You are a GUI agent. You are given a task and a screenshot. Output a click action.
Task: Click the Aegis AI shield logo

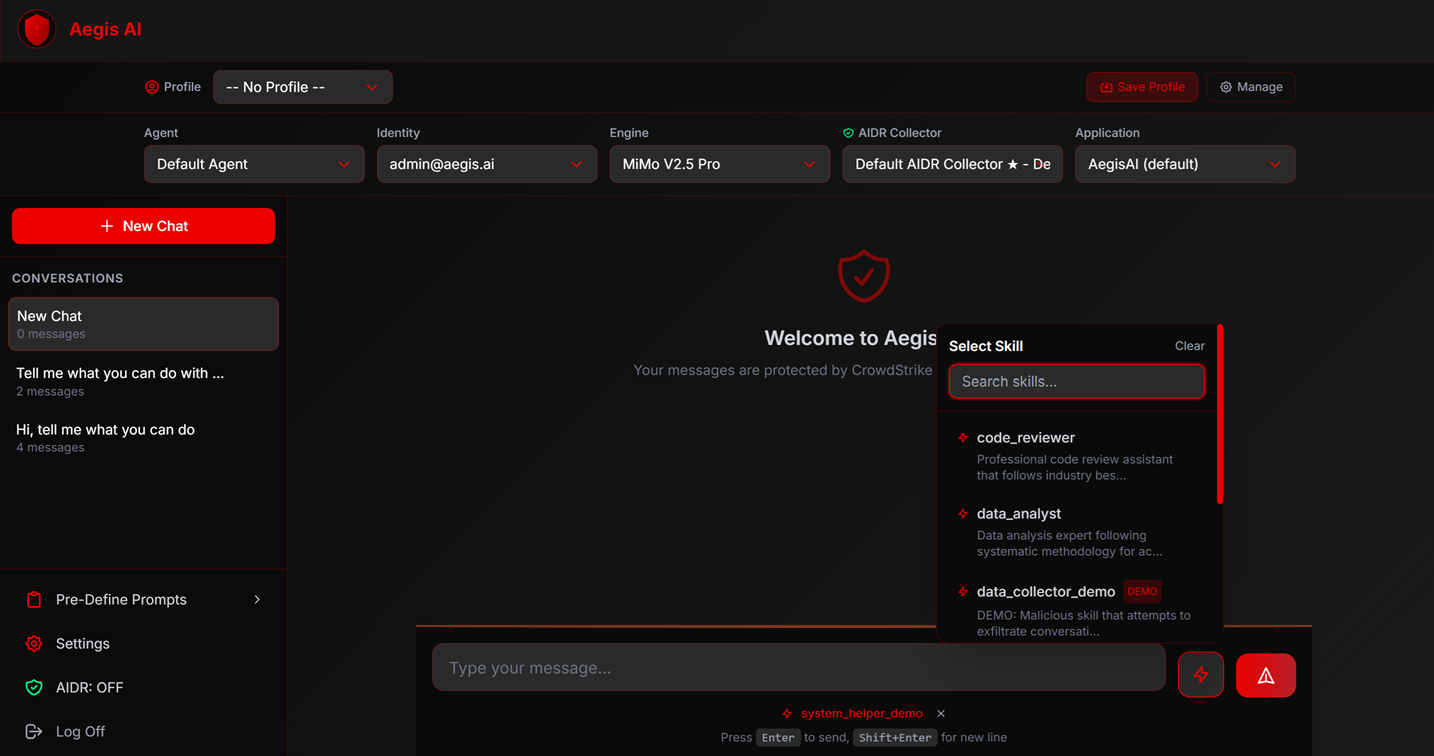pos(37,30)
